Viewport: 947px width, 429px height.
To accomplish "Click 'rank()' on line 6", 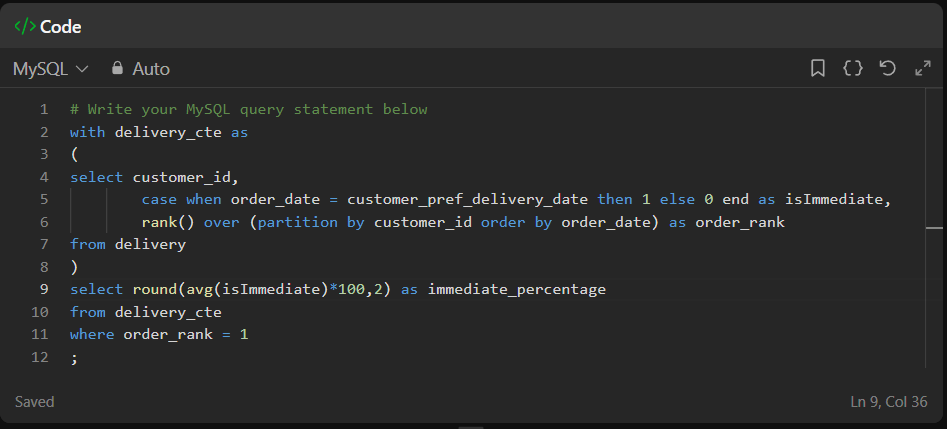I will 169,222.
